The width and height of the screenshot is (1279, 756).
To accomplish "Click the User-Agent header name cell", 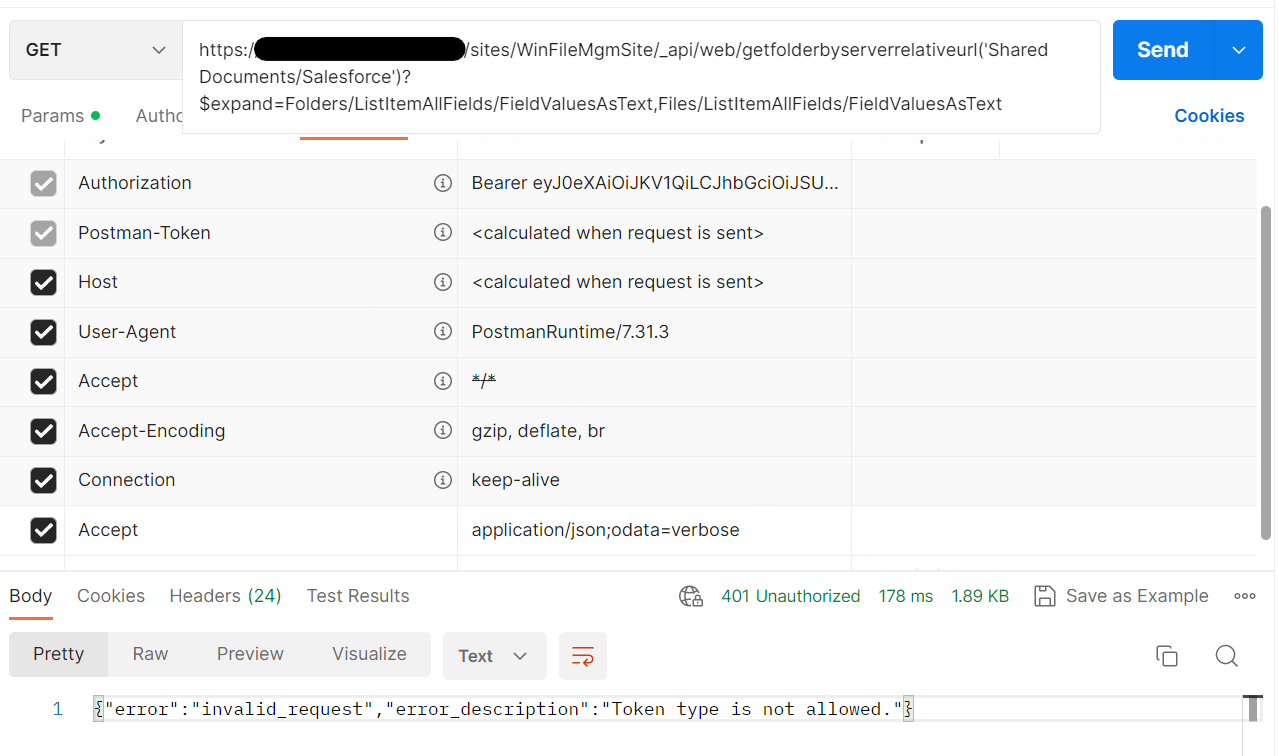I will pos(261,332).
